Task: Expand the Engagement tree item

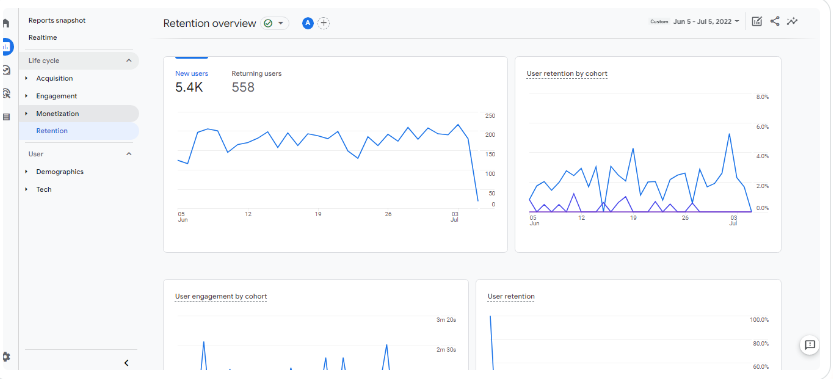Action: [x=27, y=96]
